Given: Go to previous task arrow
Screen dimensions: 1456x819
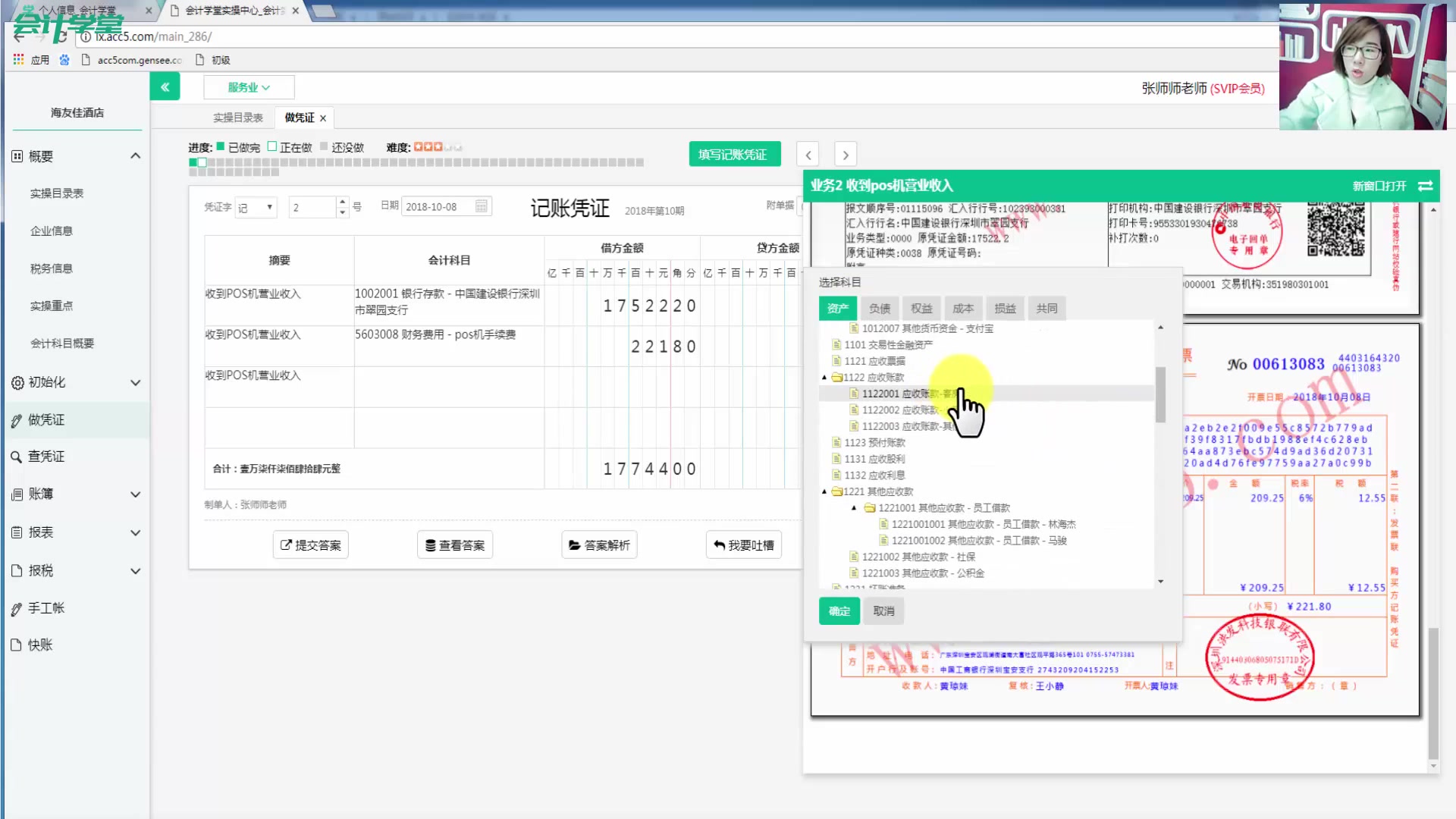Looking at the screenshot, I should (808, 155).
